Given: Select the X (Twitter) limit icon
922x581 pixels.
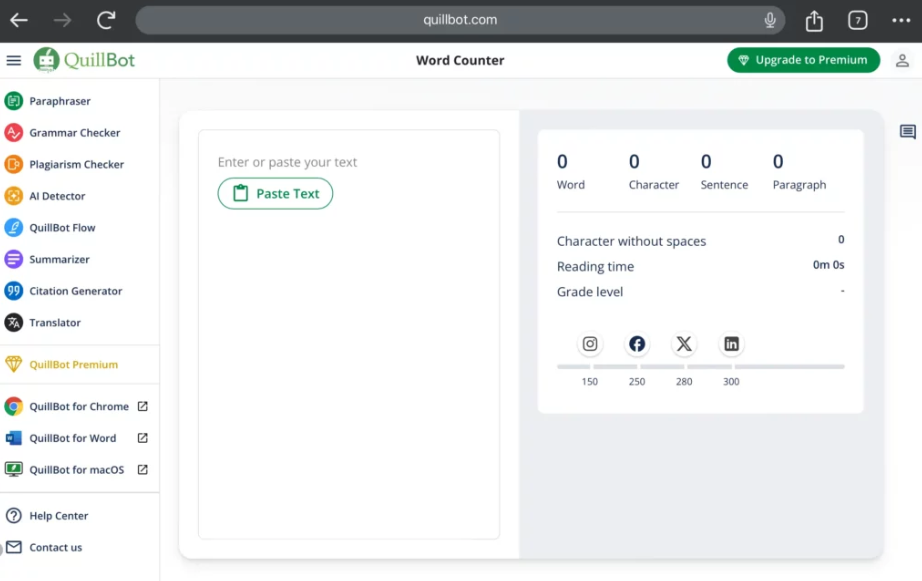Looking at the screenshot, I should pos(684,344).
